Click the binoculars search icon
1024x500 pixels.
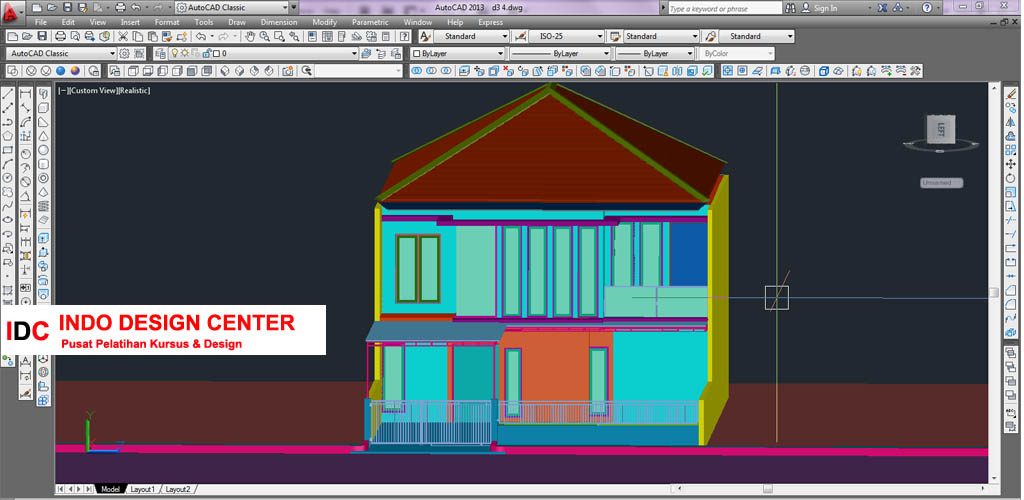pos(791,8)
